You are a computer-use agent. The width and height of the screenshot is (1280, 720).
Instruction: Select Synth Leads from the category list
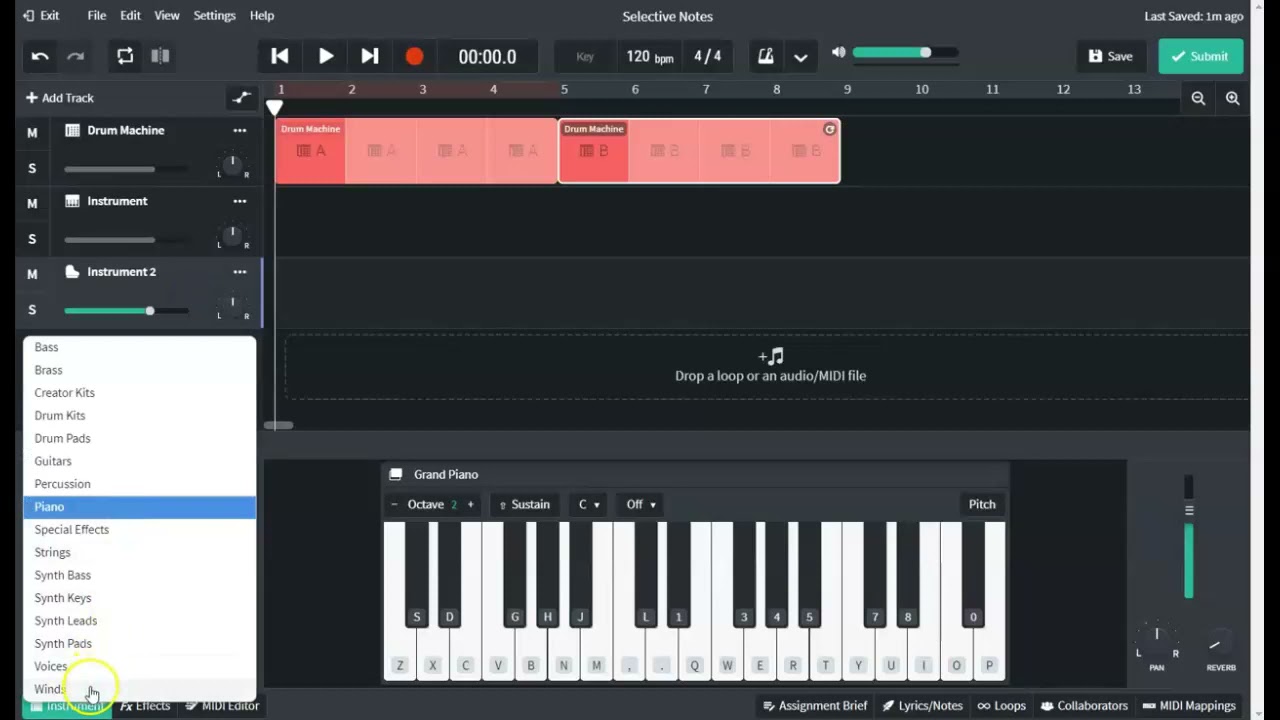(140, 621)
